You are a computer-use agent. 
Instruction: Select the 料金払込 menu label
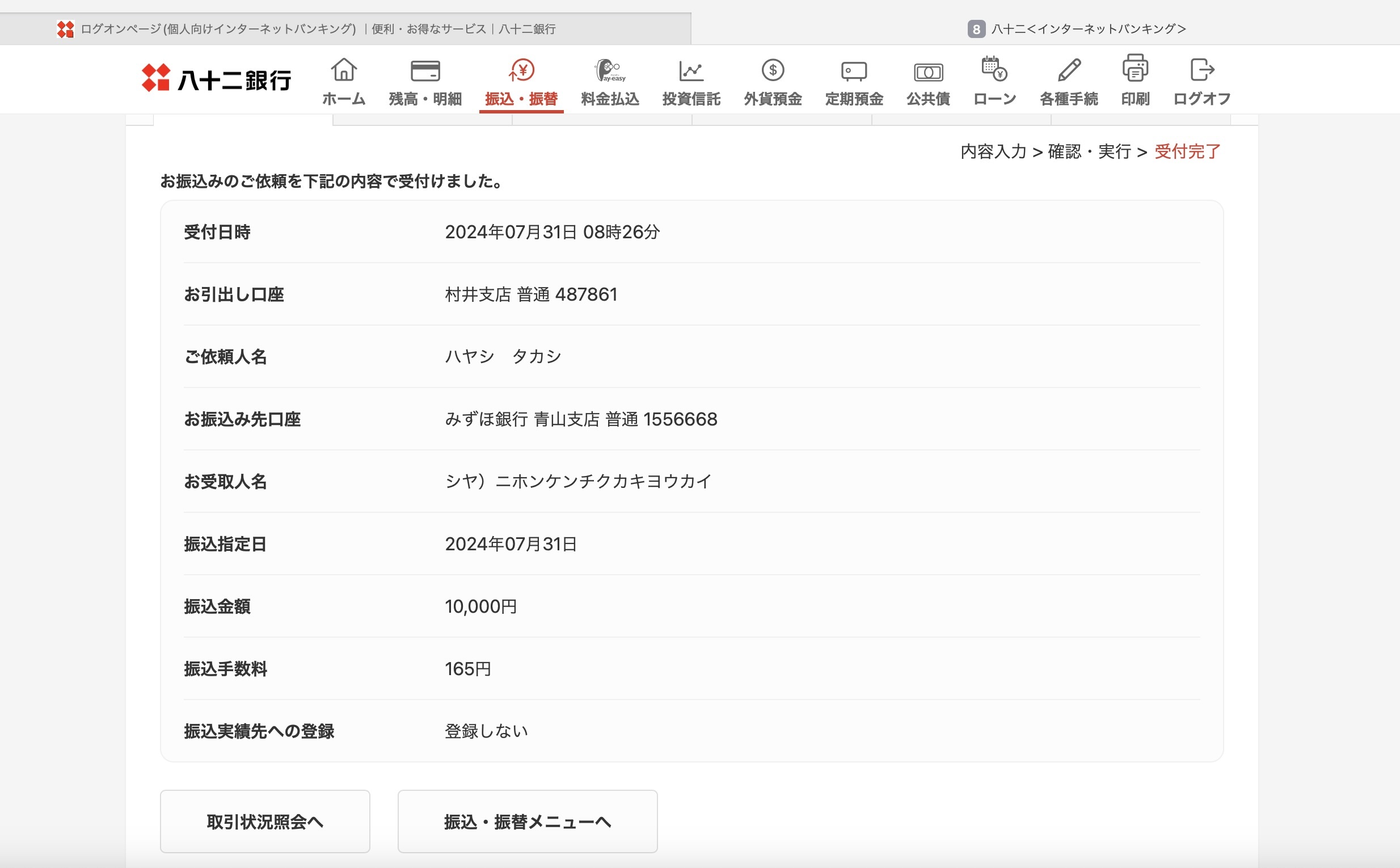point(610,99)
